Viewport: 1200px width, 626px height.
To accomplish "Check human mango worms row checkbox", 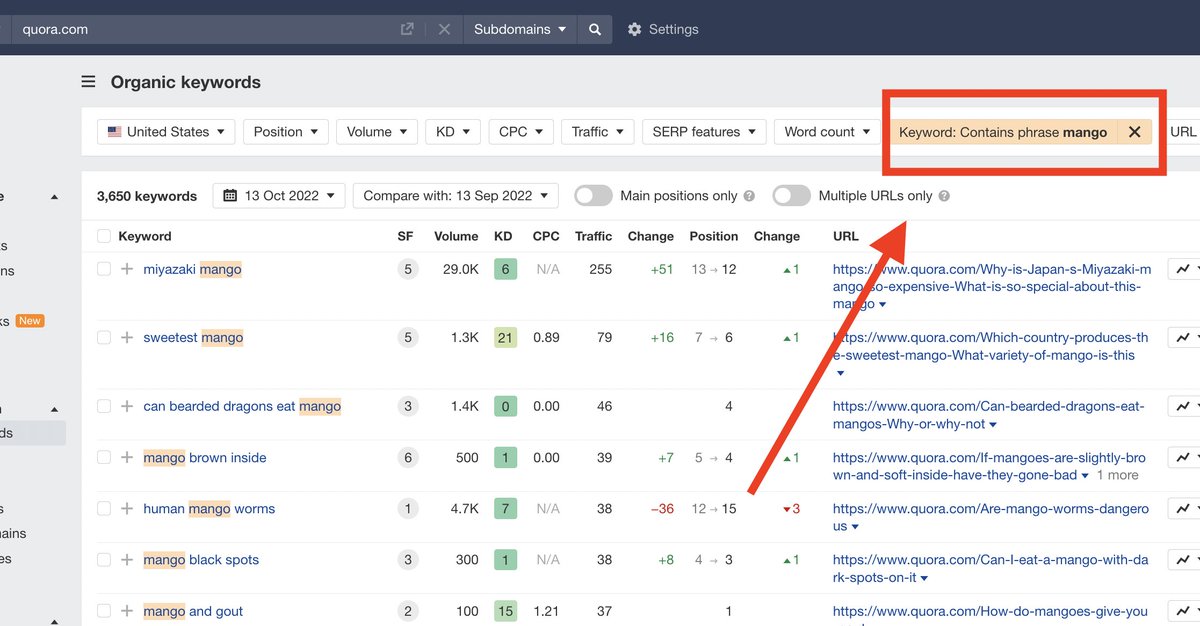I will click(104, 508).
